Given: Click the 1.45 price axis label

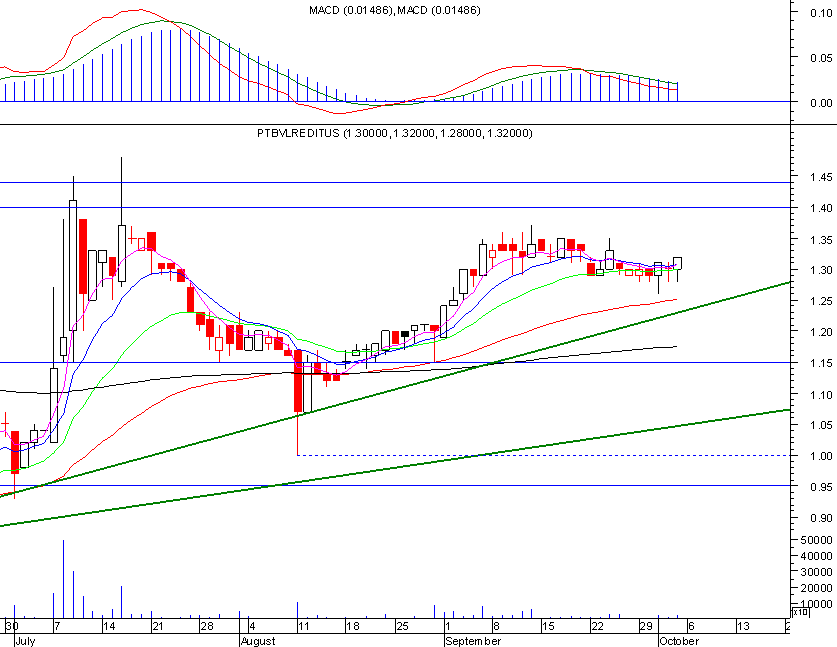Looking at the screenshot, I should click(821, 177).
